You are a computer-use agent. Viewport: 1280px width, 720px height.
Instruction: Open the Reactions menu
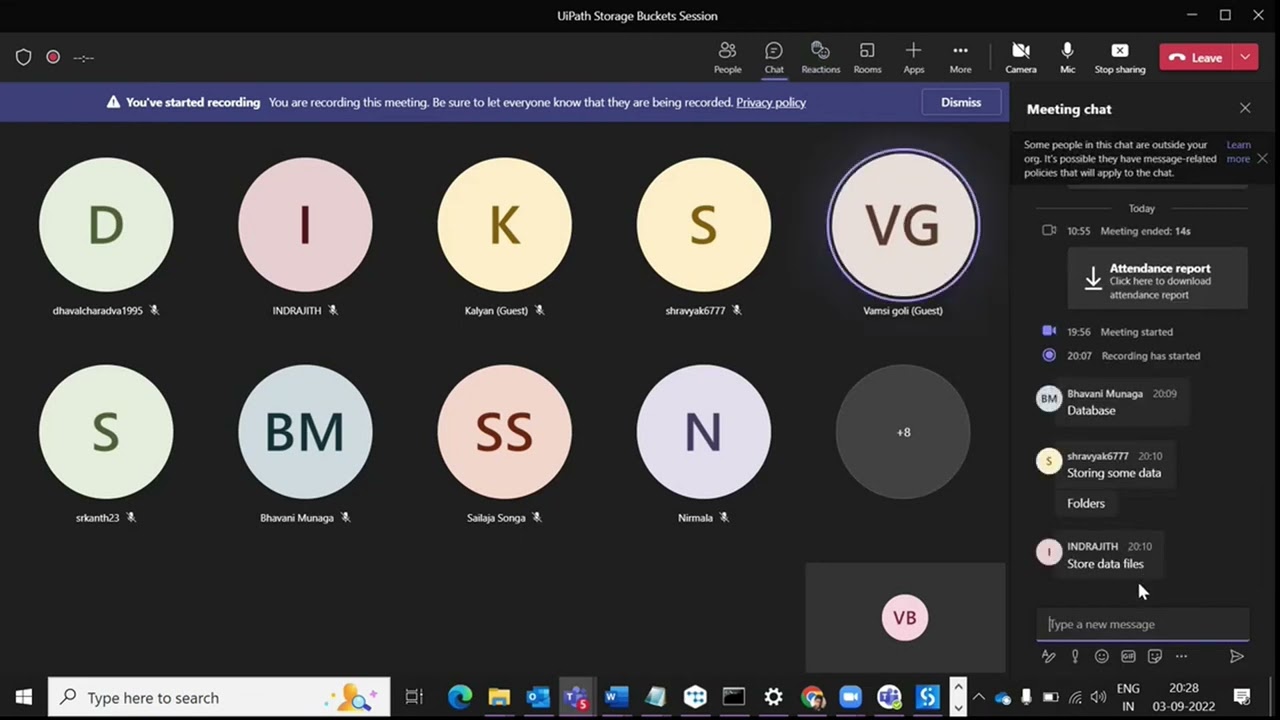coord(820,58)
